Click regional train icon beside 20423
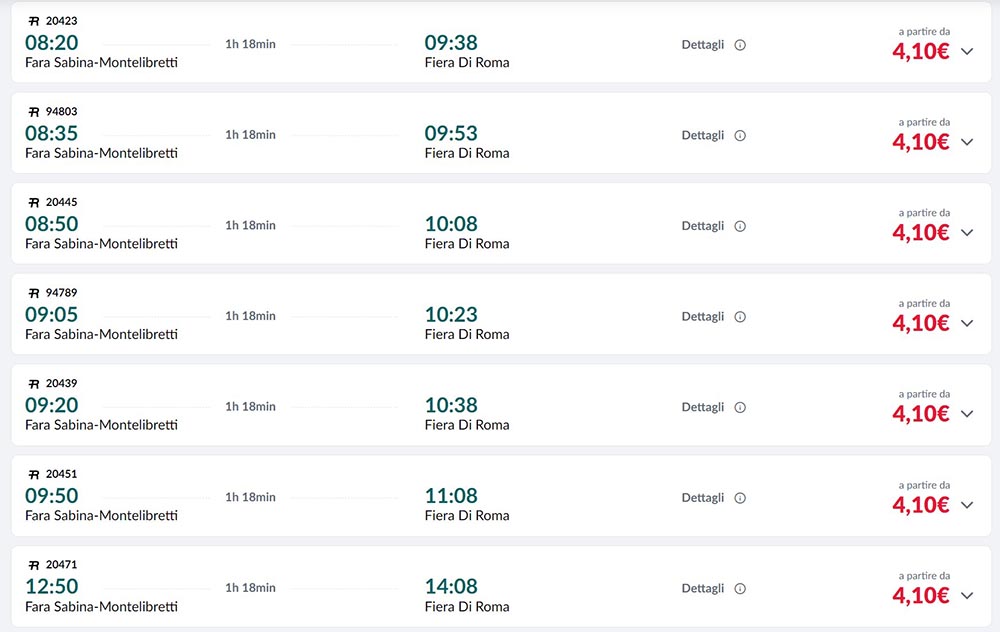 (34, 21)
